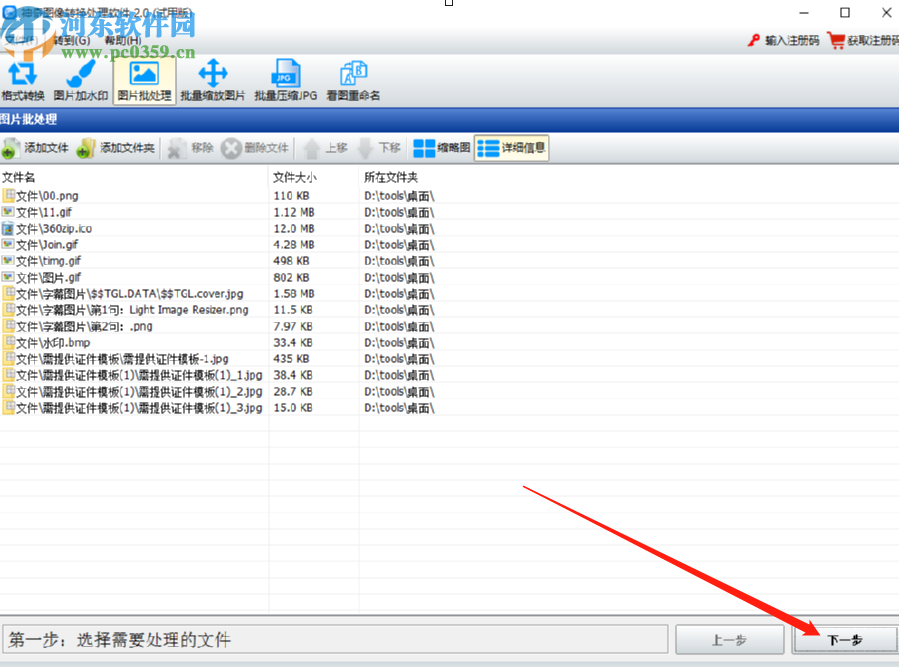
Task: Open the 转到(G) menu
Action: pos(72,40)
